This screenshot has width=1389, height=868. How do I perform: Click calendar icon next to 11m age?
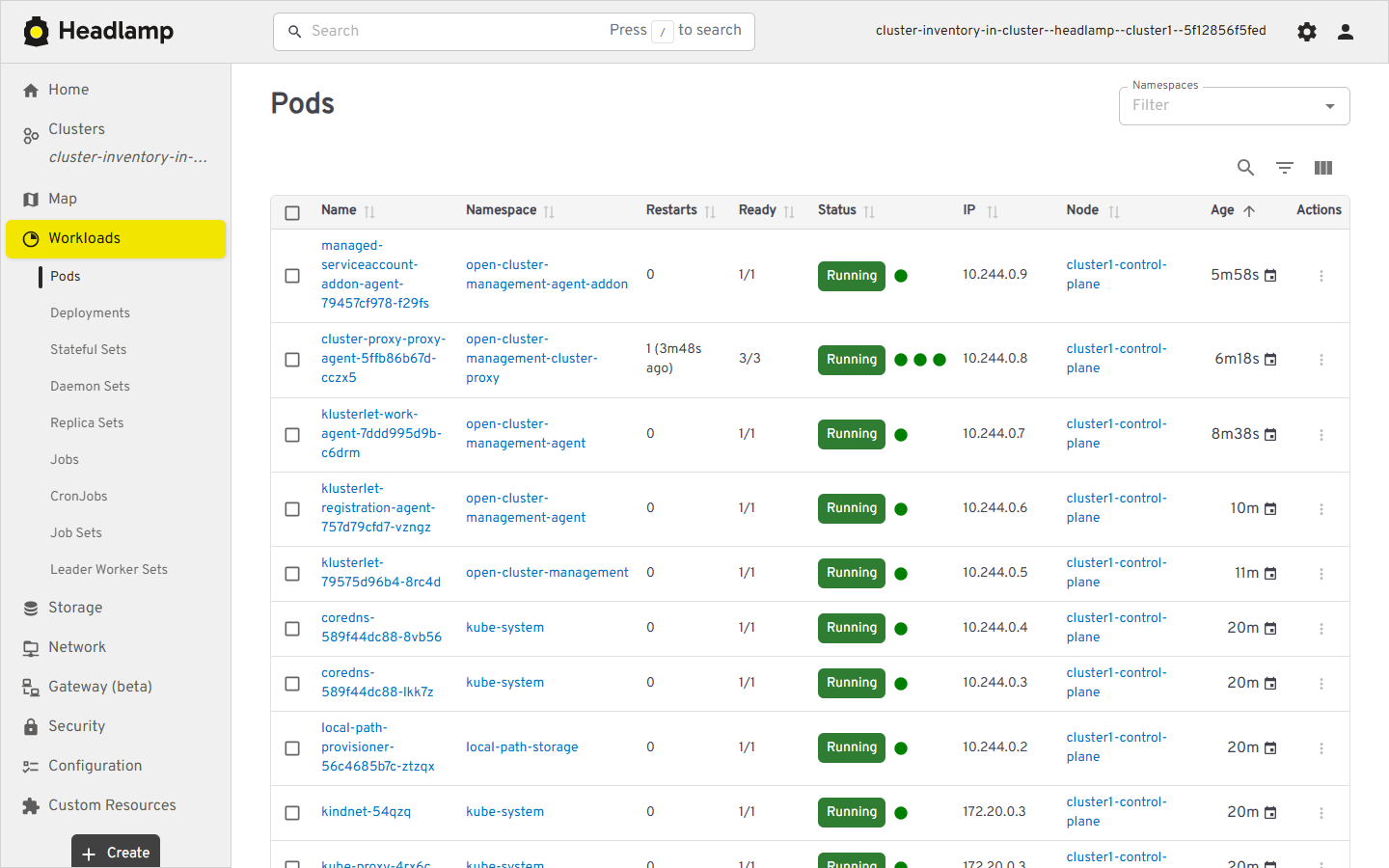[x=1270, y=574]
